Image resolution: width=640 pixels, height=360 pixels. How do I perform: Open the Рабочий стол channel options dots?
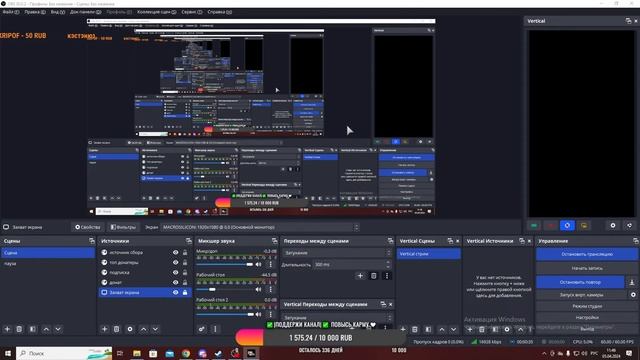click(270, 289)
